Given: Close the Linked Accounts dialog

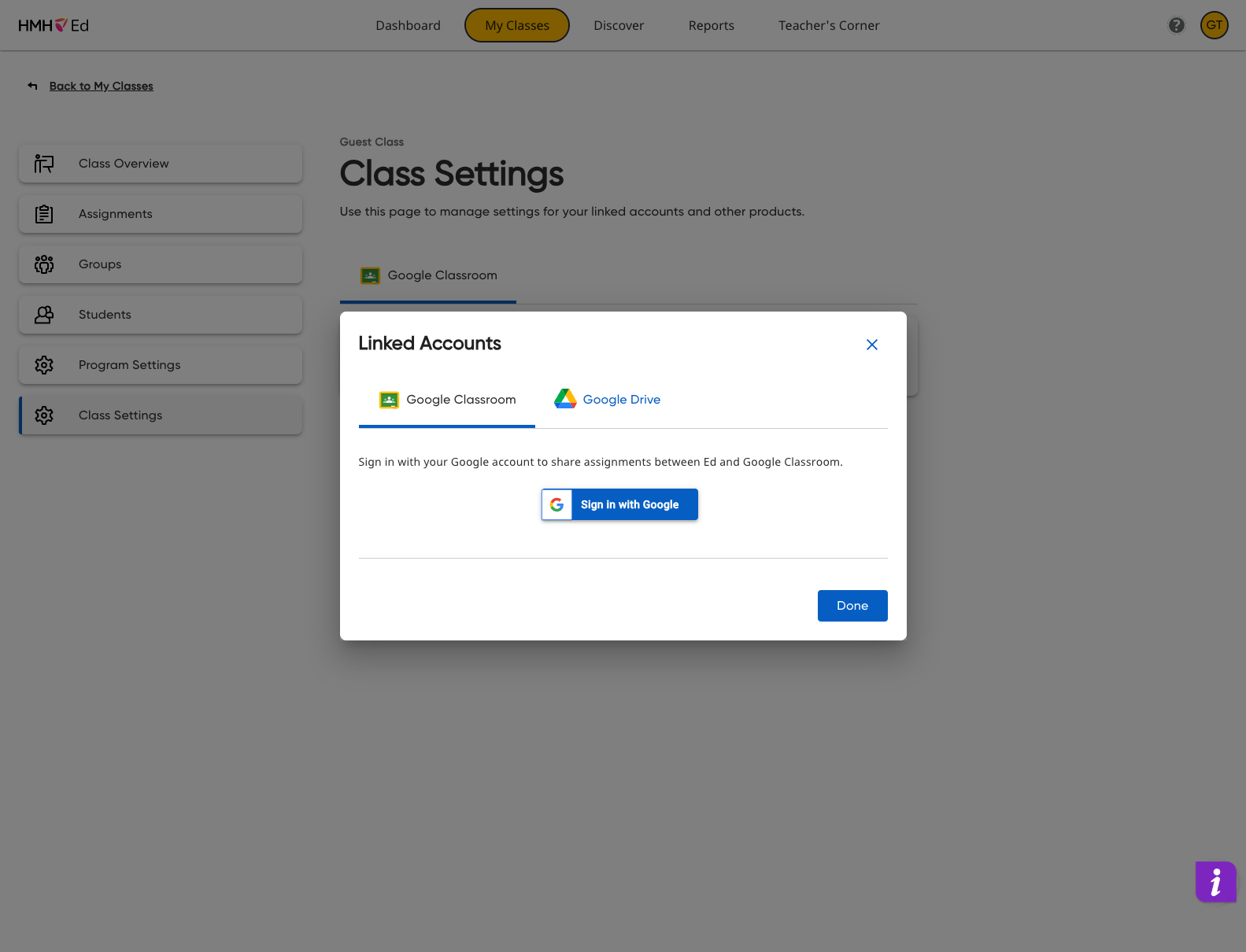Looking at the screenshot, I should point(871,345).
